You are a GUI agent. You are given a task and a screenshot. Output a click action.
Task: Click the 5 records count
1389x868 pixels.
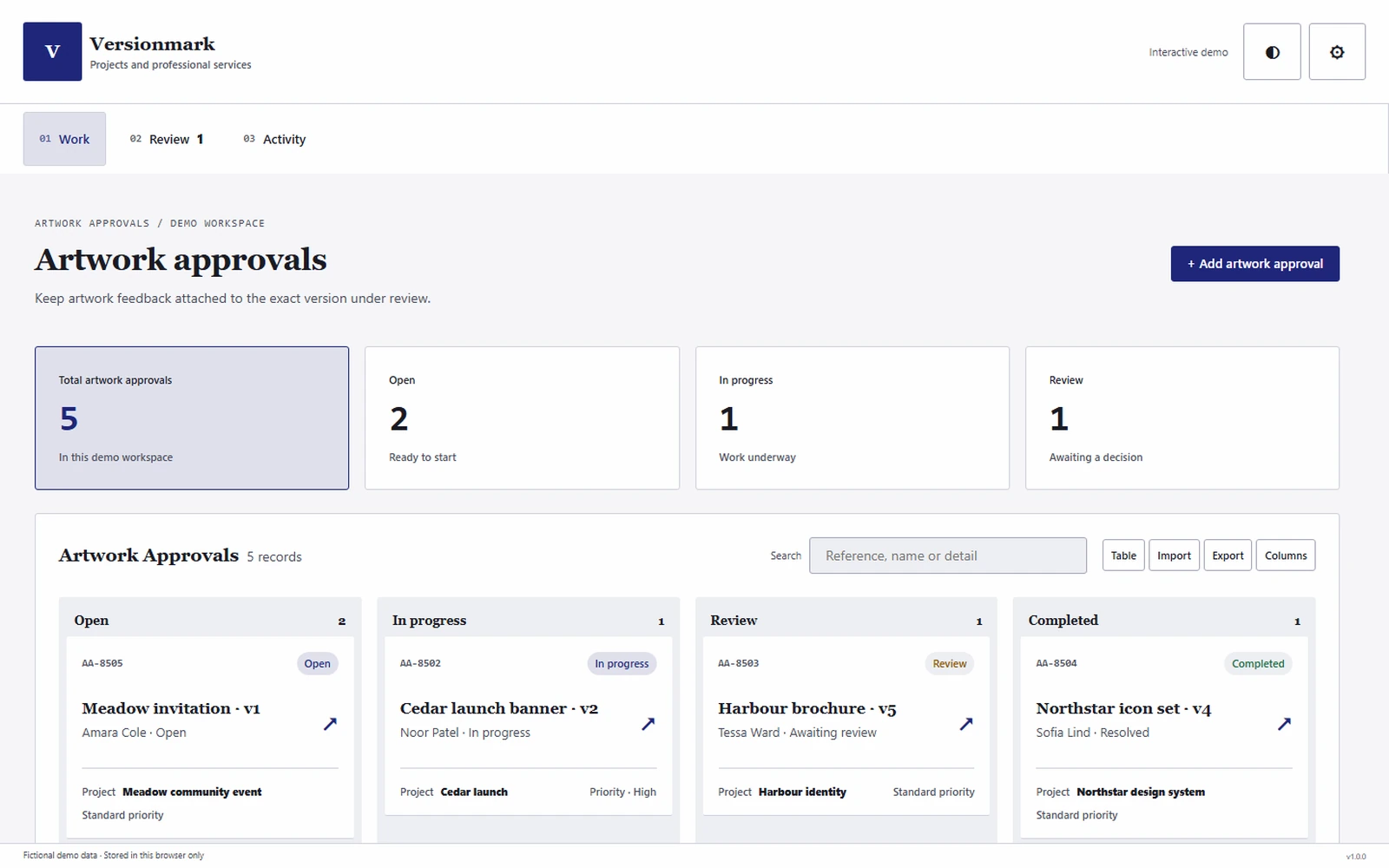coord(274,557)
